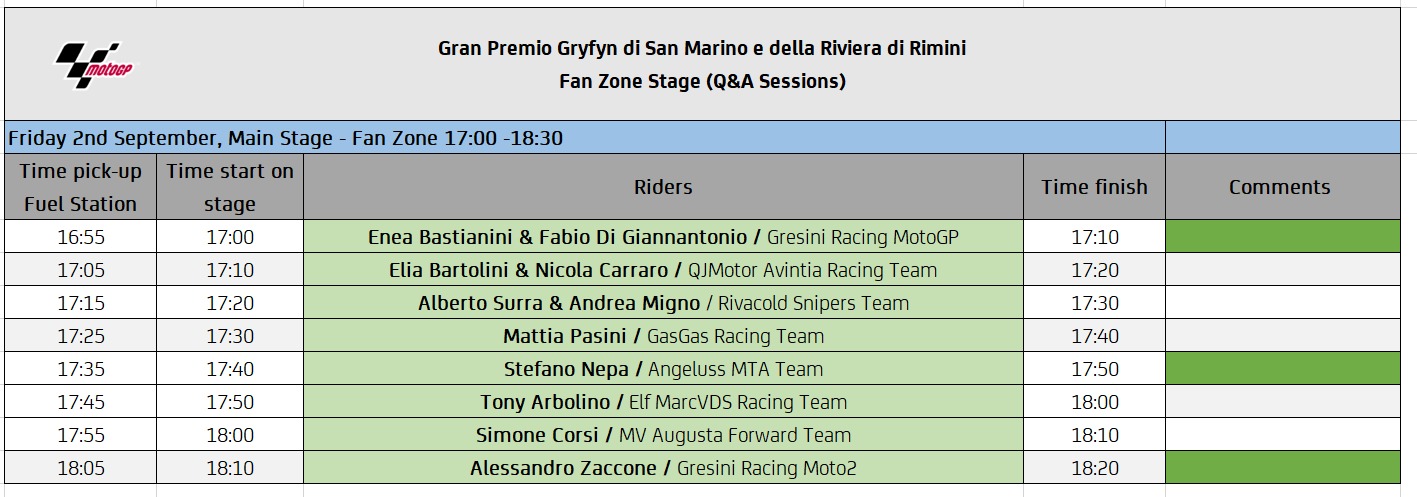
Task: Select the green comment cell for Bastianini row
Action: (x=1282, y=237)
